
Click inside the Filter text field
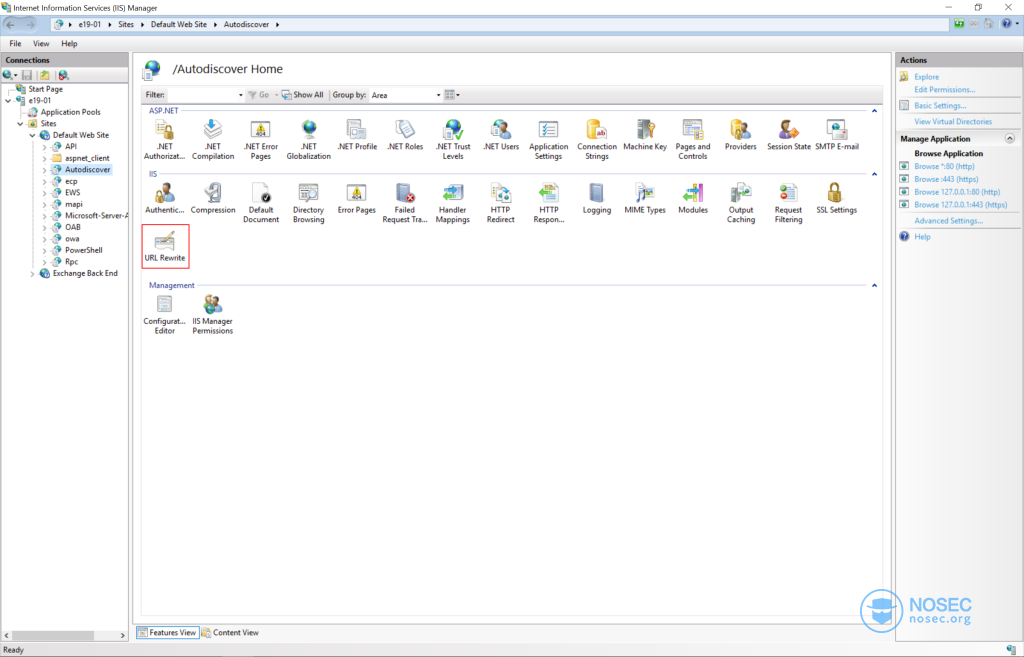pos(202,95)
